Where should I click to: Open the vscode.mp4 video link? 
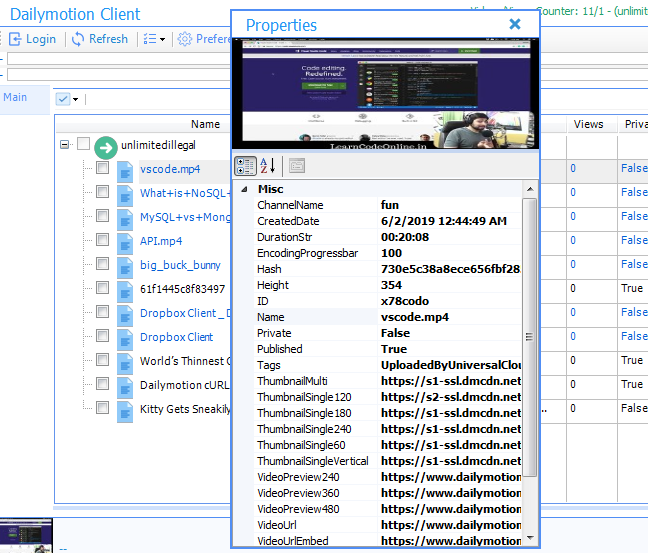coord(170,169)
